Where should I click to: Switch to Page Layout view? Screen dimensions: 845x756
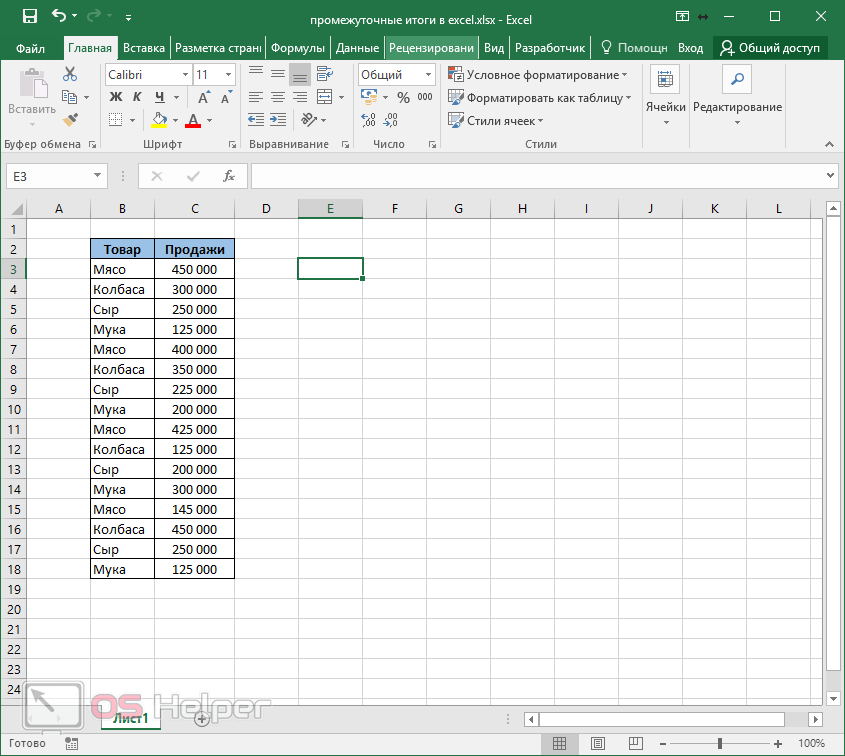[598, 744]
